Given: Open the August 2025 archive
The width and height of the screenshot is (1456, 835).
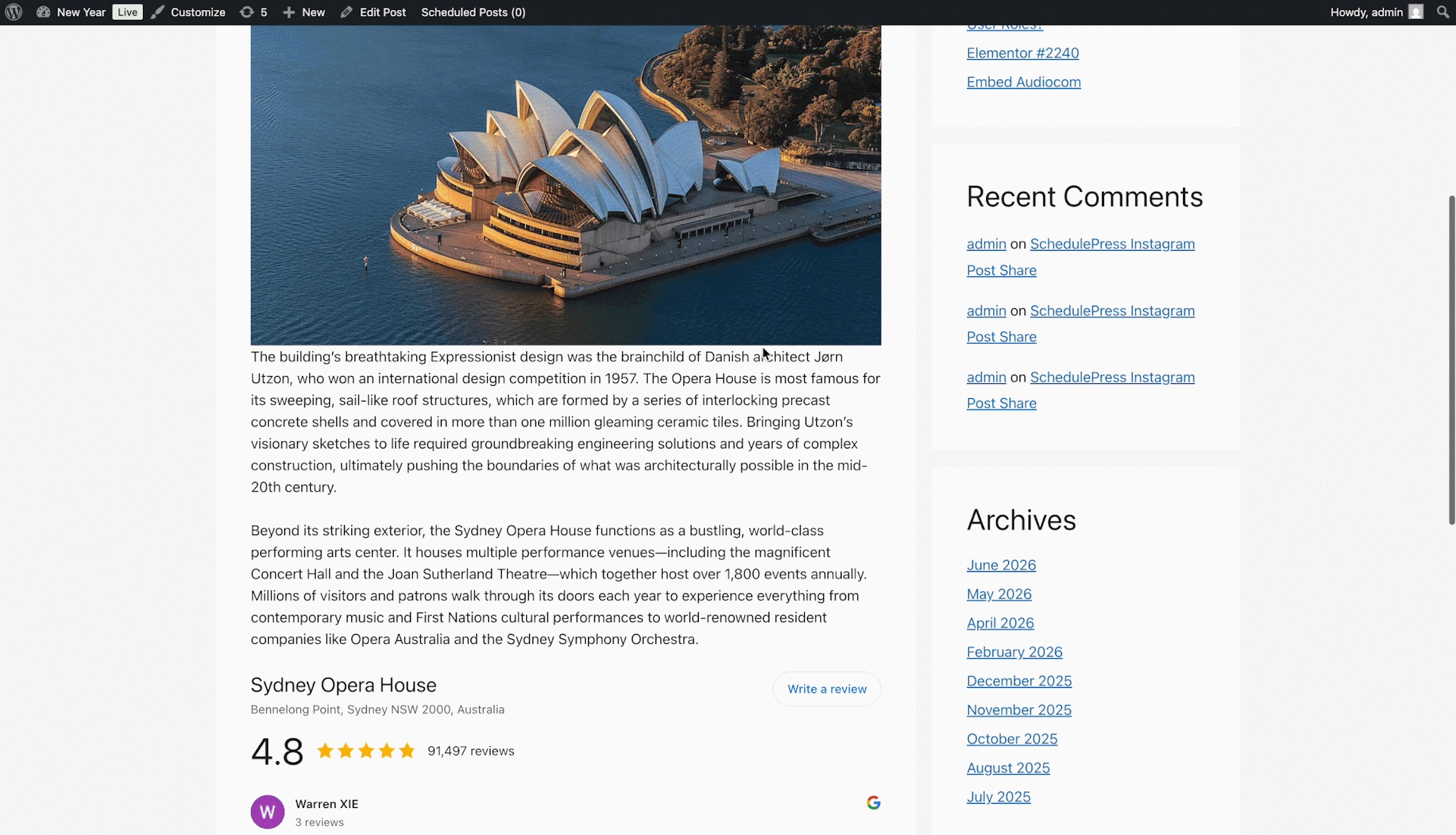Looking at the screenshot, I should click(x=1008, y=768).
